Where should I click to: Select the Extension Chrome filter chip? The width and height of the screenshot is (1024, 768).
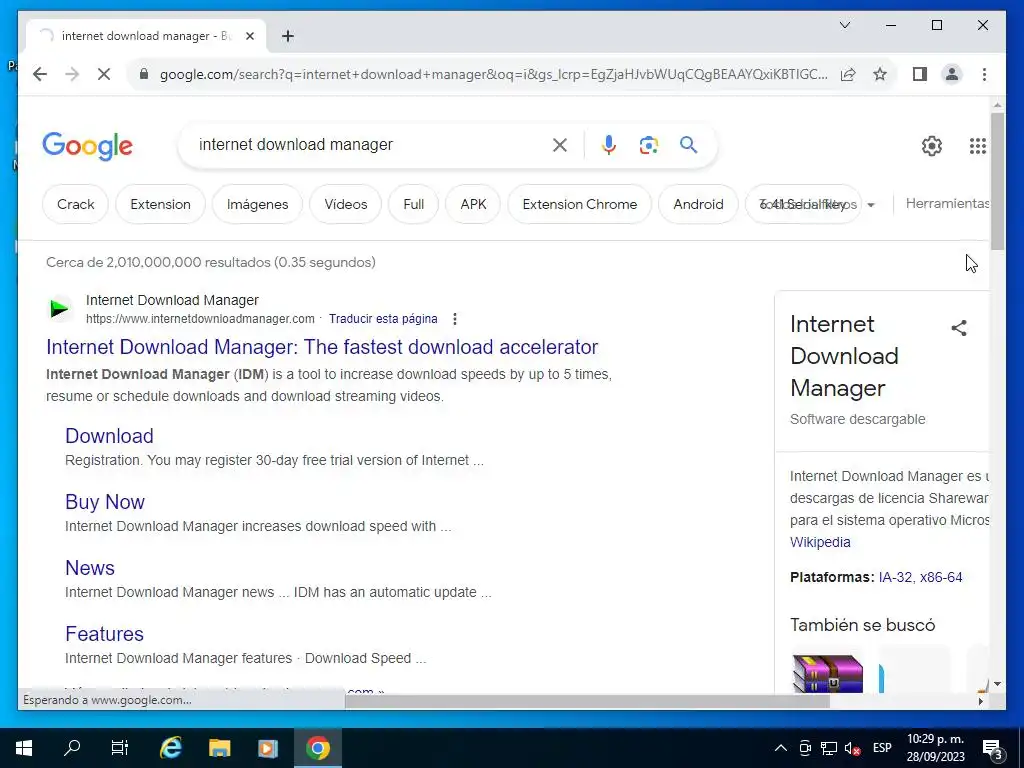[x=579, y=204]
